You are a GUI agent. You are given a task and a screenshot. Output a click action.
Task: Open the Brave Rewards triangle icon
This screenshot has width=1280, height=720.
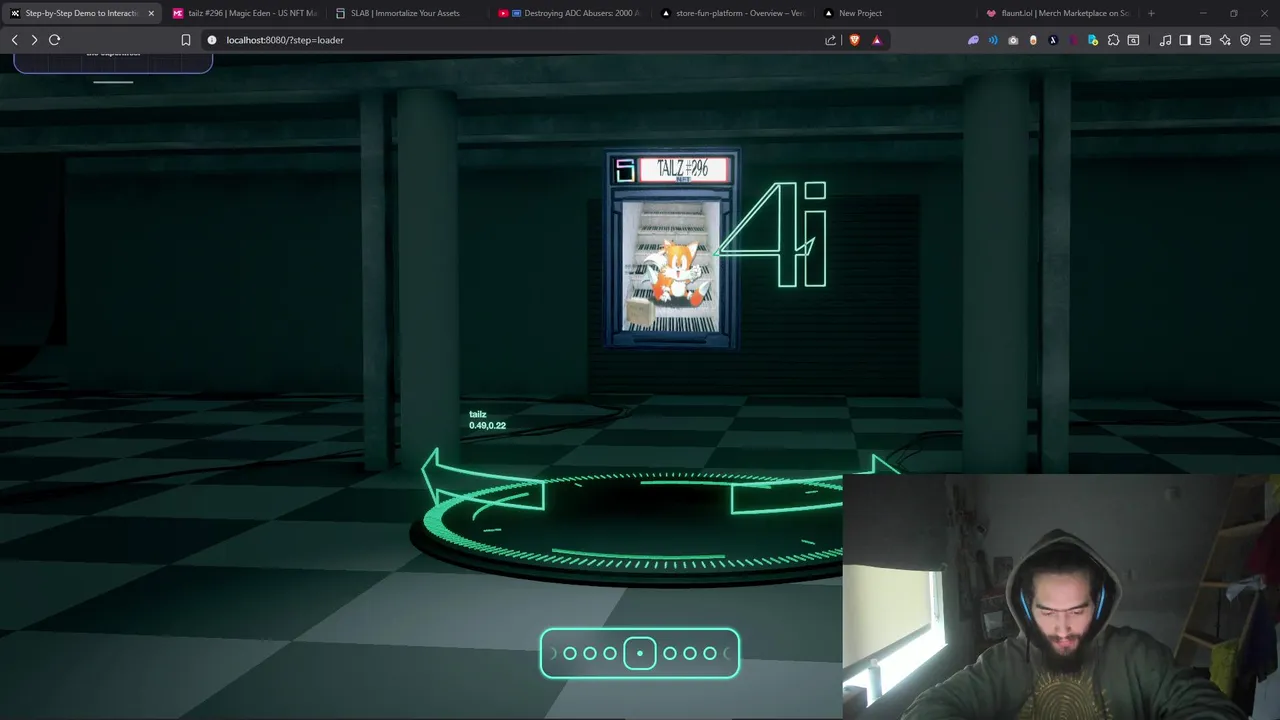tap(876, 40)
